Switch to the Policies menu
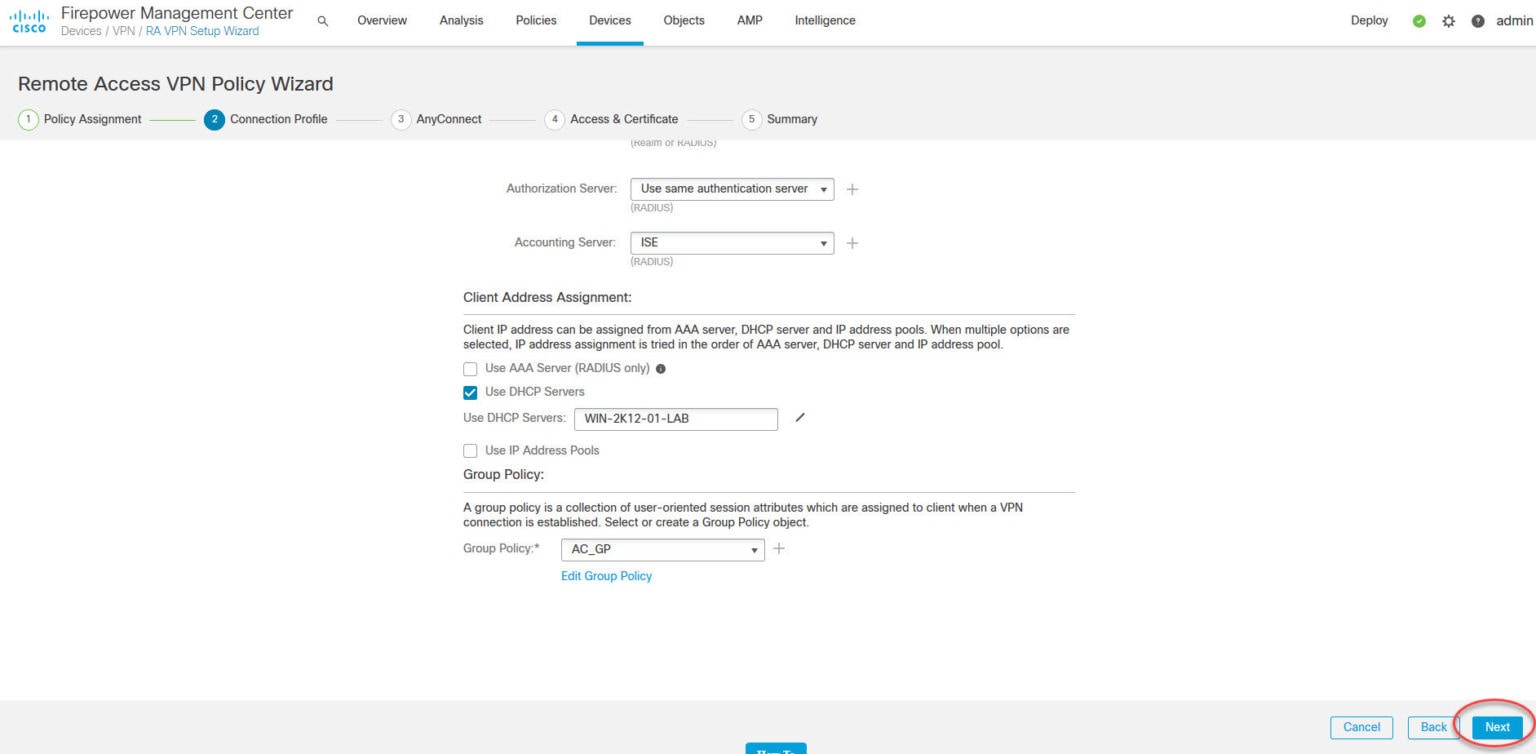This screenshot has width=1536, height=754. (x=536, y=20)
